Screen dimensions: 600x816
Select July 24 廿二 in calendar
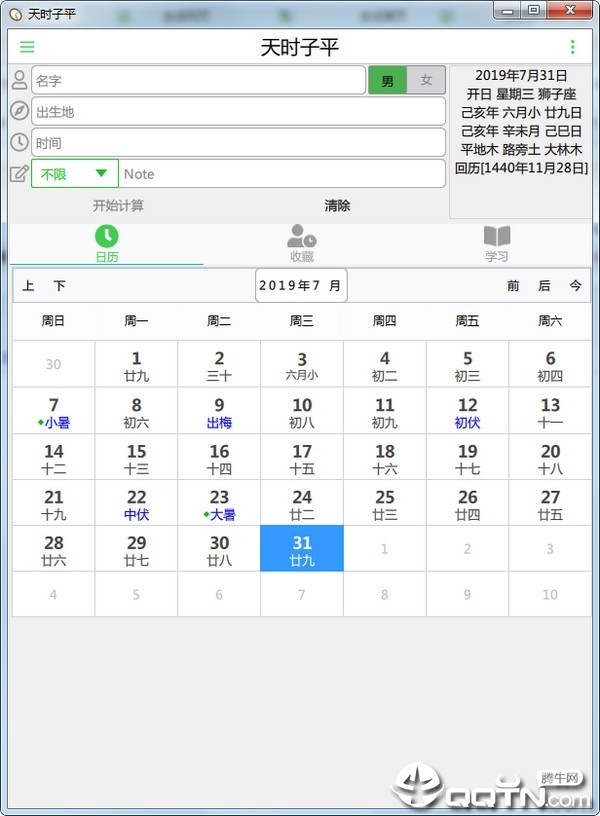coord(302,503)
